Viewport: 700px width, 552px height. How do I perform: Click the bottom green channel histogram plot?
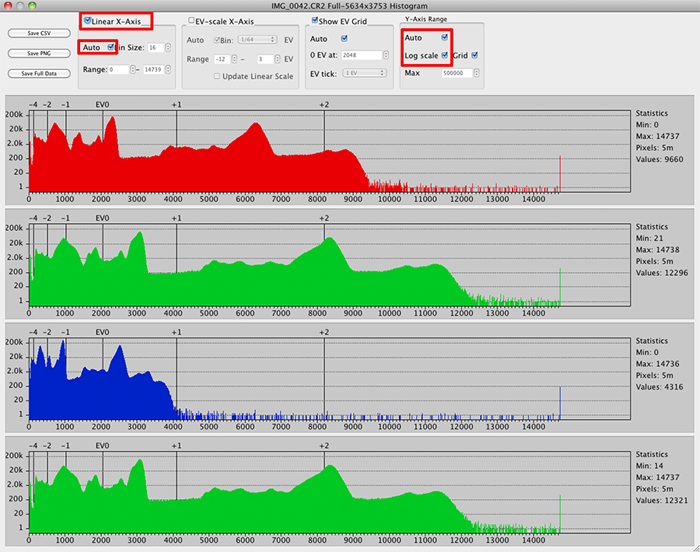coord(329,493)
